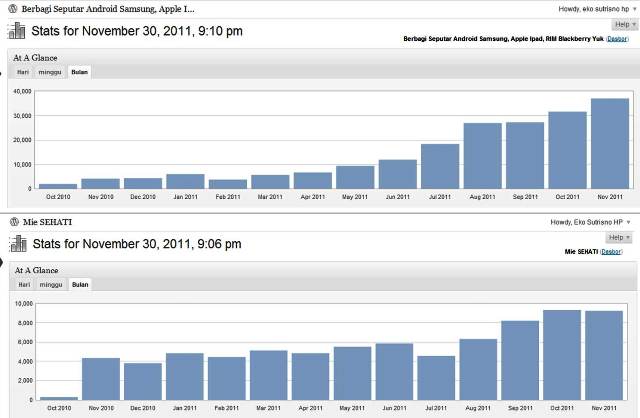640x418 pixels.
Task: Open the 'Howdy, Eko Sutrisno HP' menu in Mie SEHATI
Action: (590, 221)
